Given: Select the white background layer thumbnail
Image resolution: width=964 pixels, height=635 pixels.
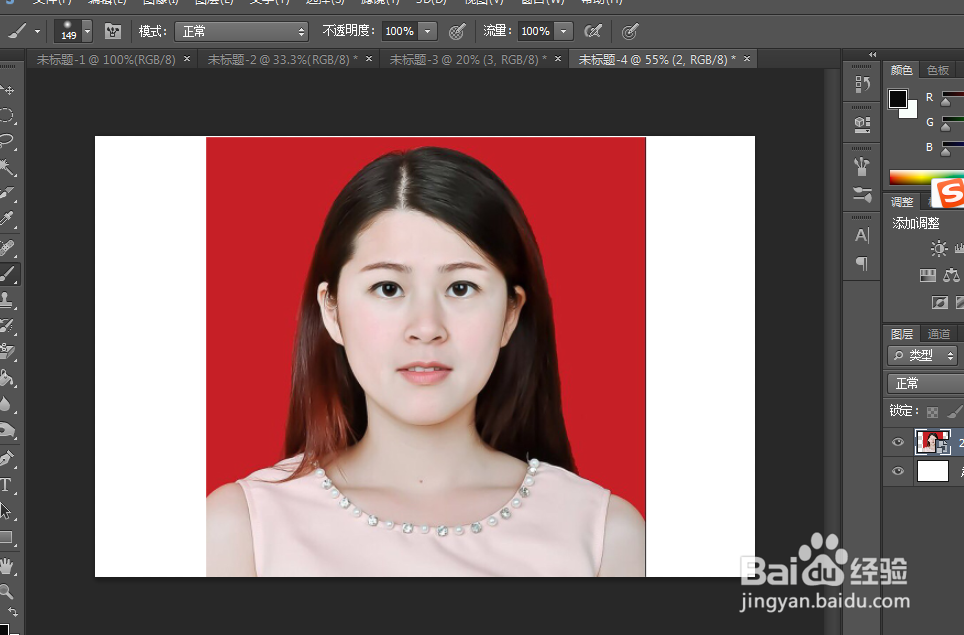Looking at the screenshot, I should click(933, 471).
